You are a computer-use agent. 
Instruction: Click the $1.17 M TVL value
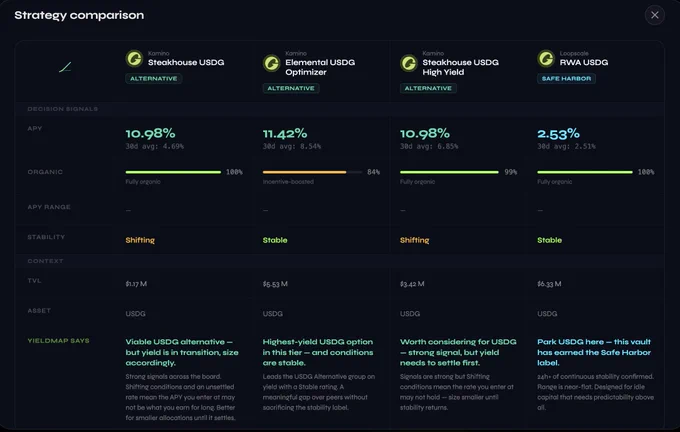click(x=136, y=284)
